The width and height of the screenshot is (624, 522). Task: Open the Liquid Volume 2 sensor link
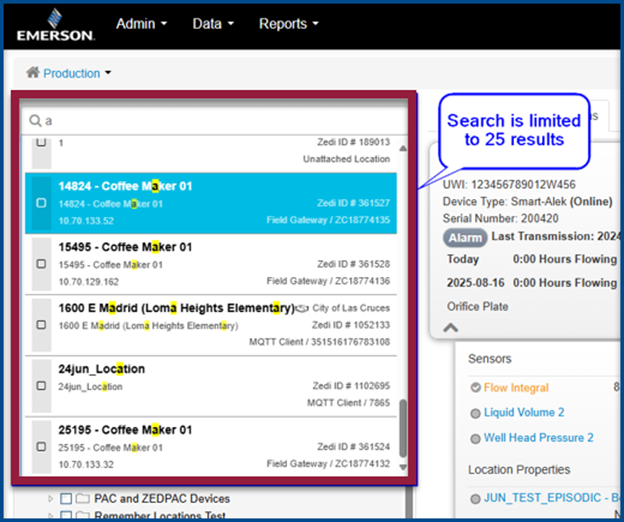[x=524, y=413]
